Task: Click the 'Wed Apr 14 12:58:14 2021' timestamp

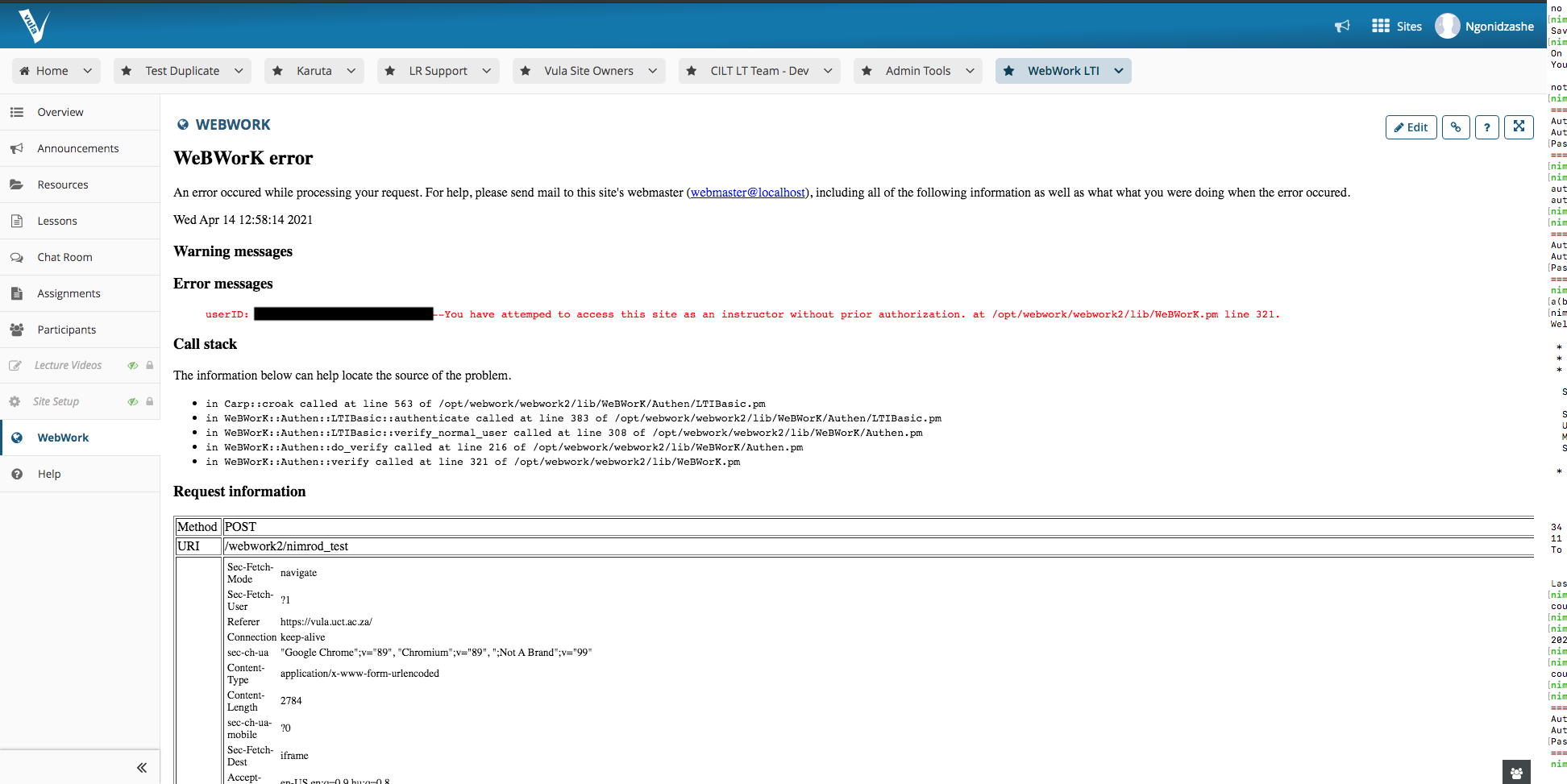Action: click(243, 220)
